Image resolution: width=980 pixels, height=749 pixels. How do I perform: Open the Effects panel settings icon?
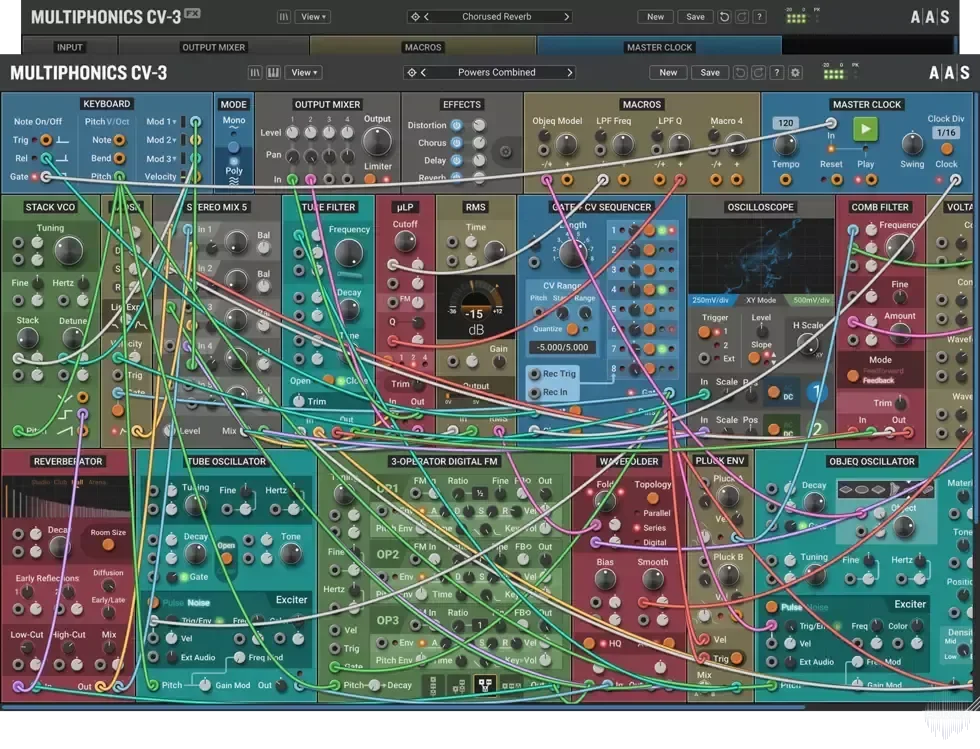click(506, 151)
